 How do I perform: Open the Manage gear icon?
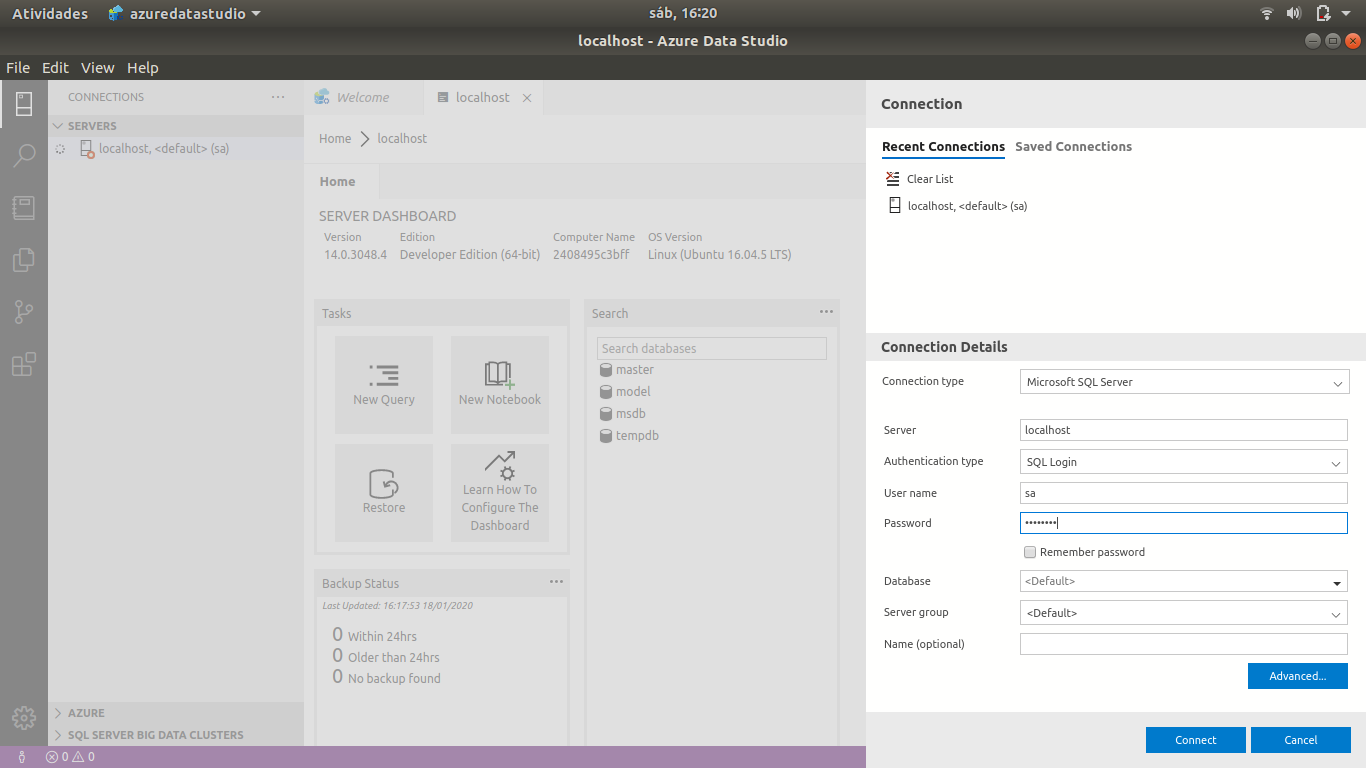24,717
